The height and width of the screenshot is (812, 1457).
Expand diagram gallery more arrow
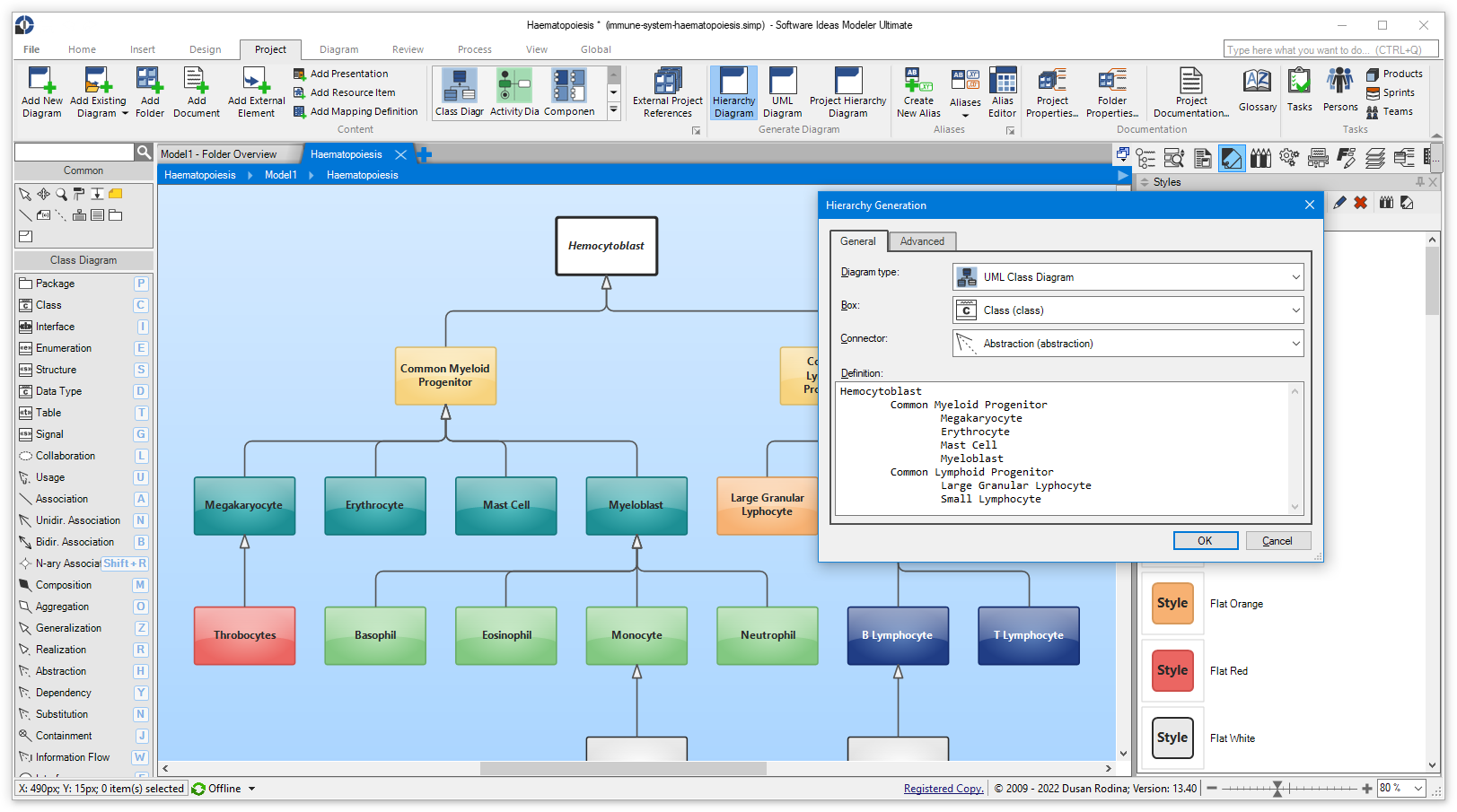click(614, 110)
